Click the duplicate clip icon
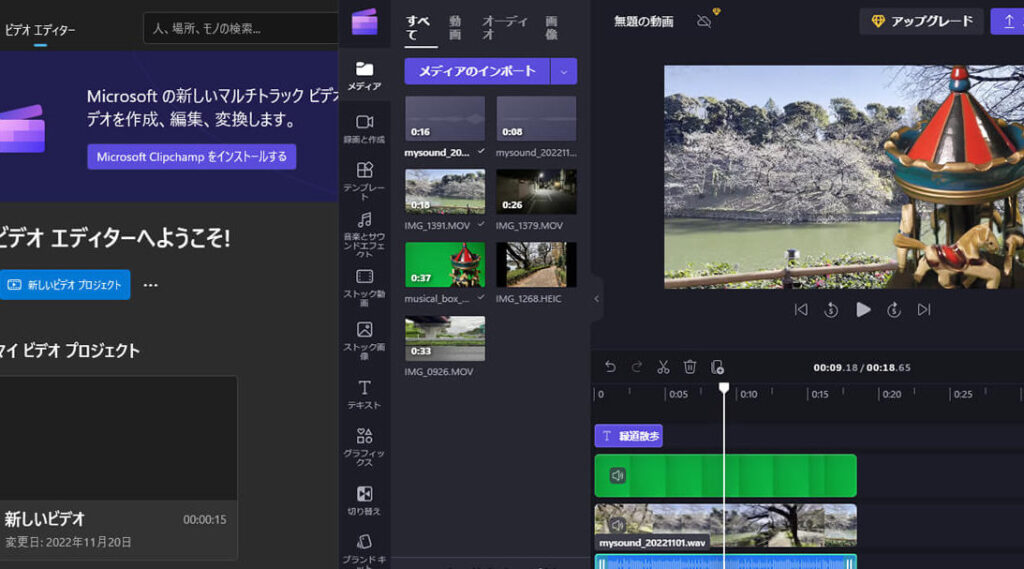 [x=717, y=367]
